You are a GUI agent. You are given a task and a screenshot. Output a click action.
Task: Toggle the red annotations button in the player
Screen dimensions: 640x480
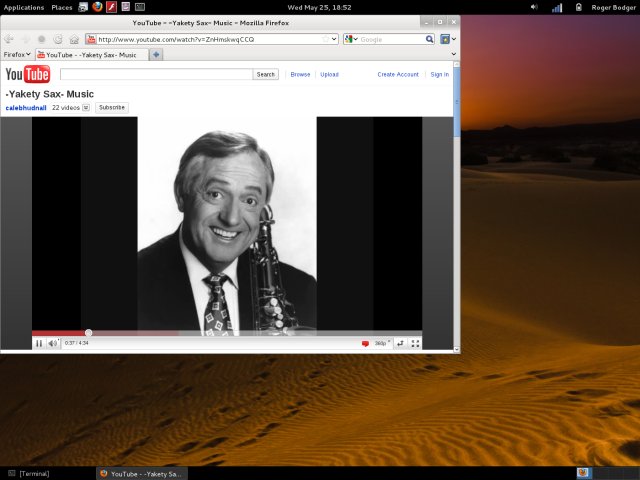[365, 343]
